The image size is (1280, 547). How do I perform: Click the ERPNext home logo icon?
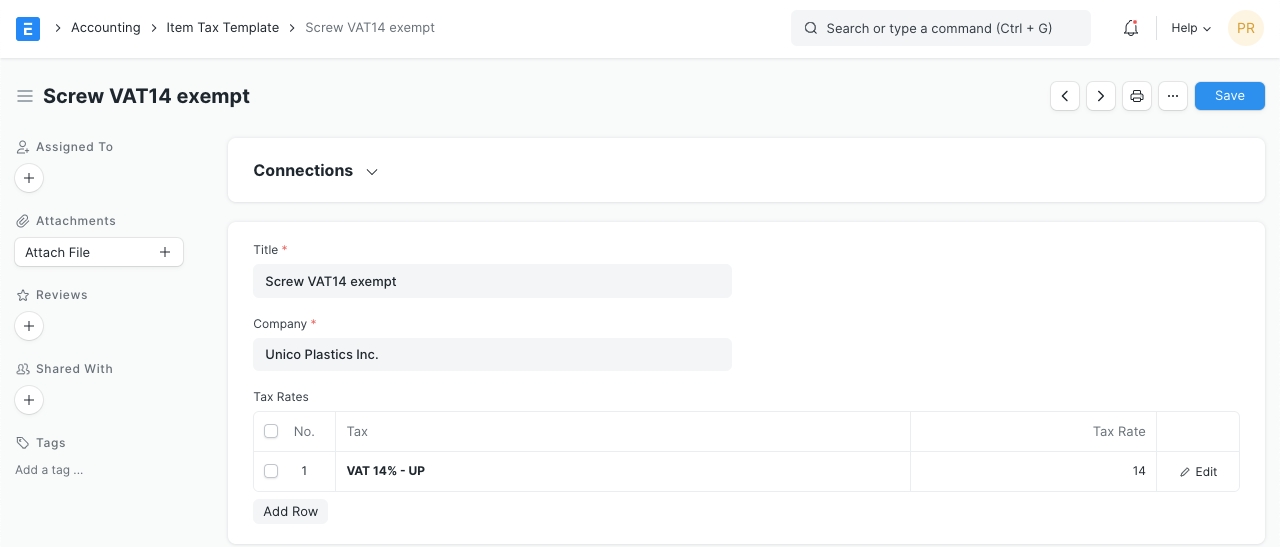pos(28,28)
